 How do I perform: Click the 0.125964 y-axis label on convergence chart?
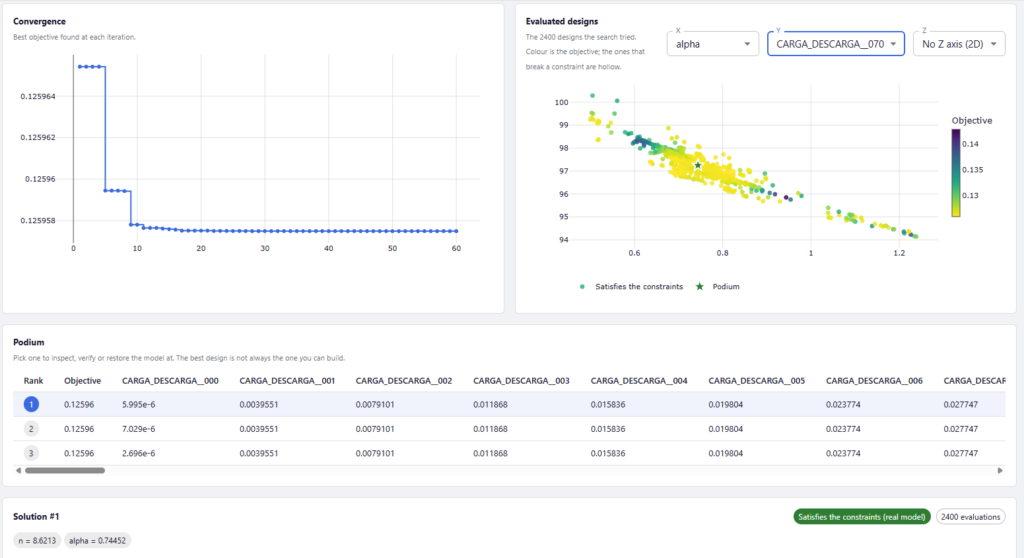(38, 96)
